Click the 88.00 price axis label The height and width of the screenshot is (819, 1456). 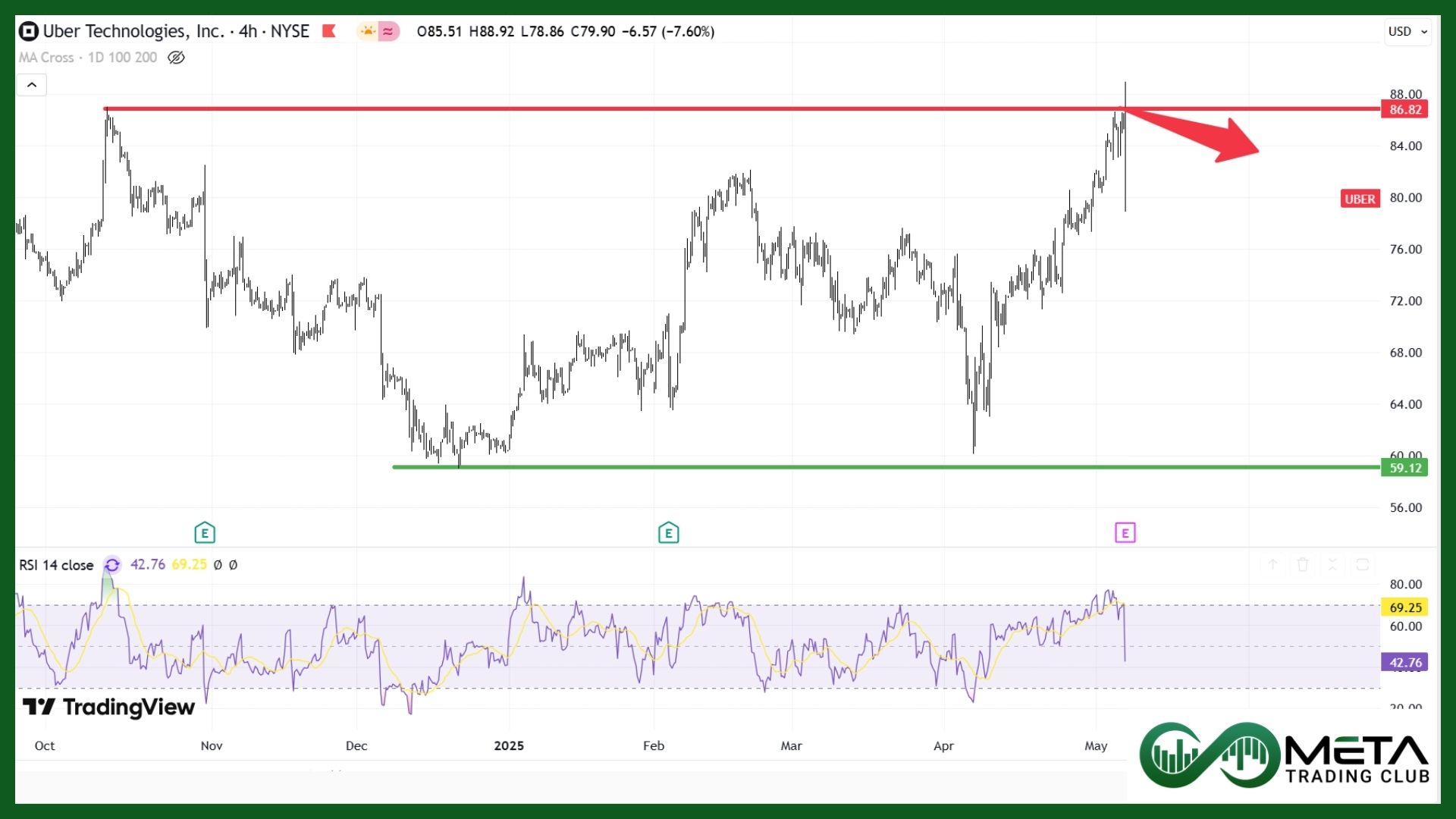pyautogui.click(x=1405, y=94)
